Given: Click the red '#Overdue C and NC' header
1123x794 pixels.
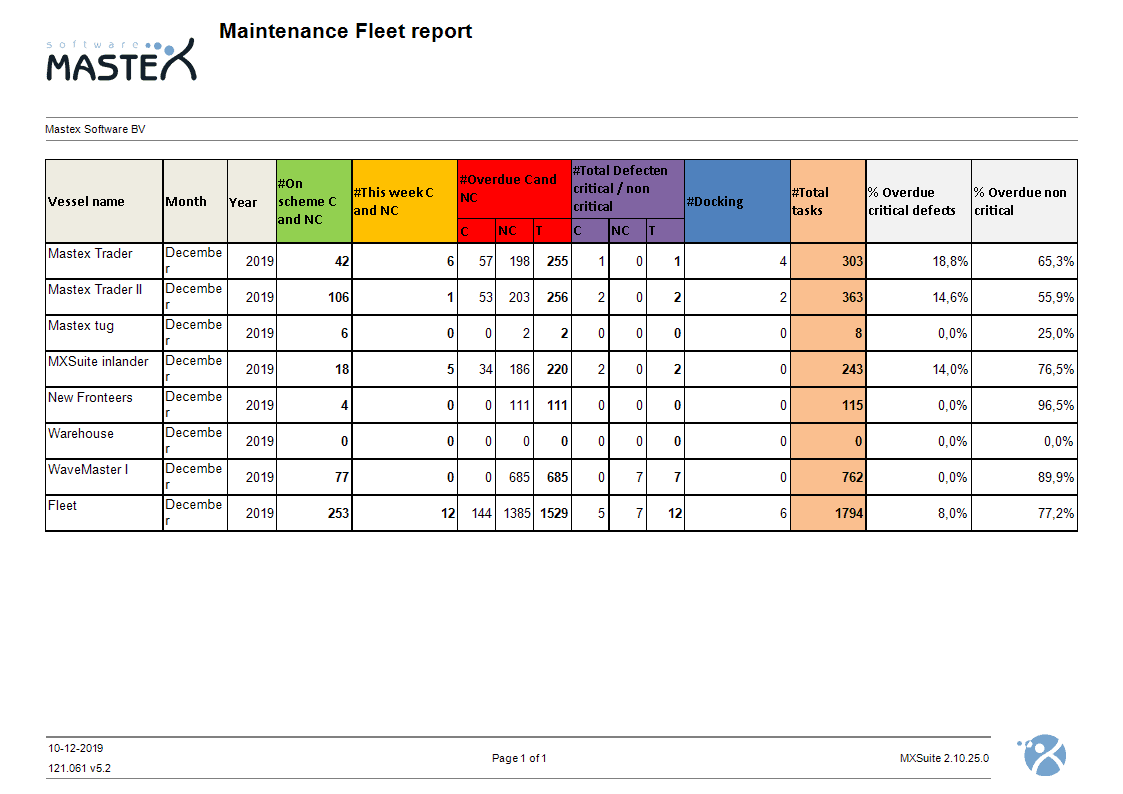Looking at the screenshot, I should tap(513, 188).
